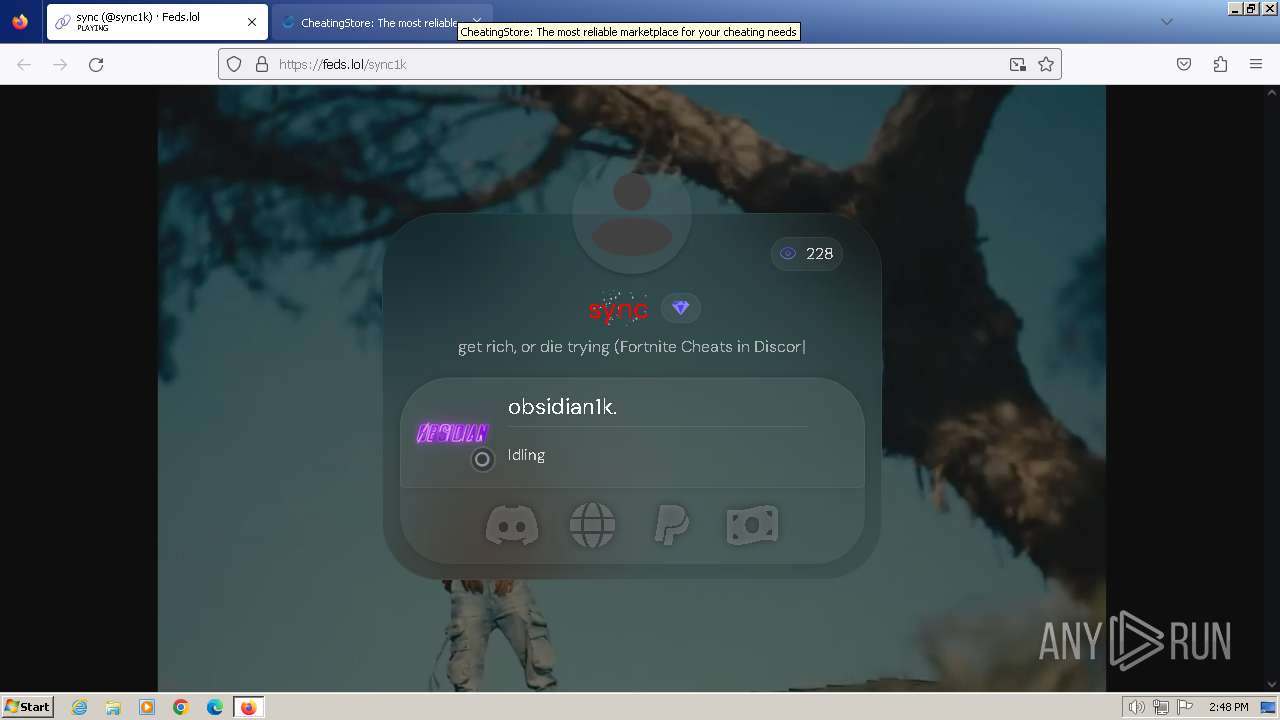Open File Explorer from the taskbar
The image size is (1280, 720).
[x=113, y=707]
